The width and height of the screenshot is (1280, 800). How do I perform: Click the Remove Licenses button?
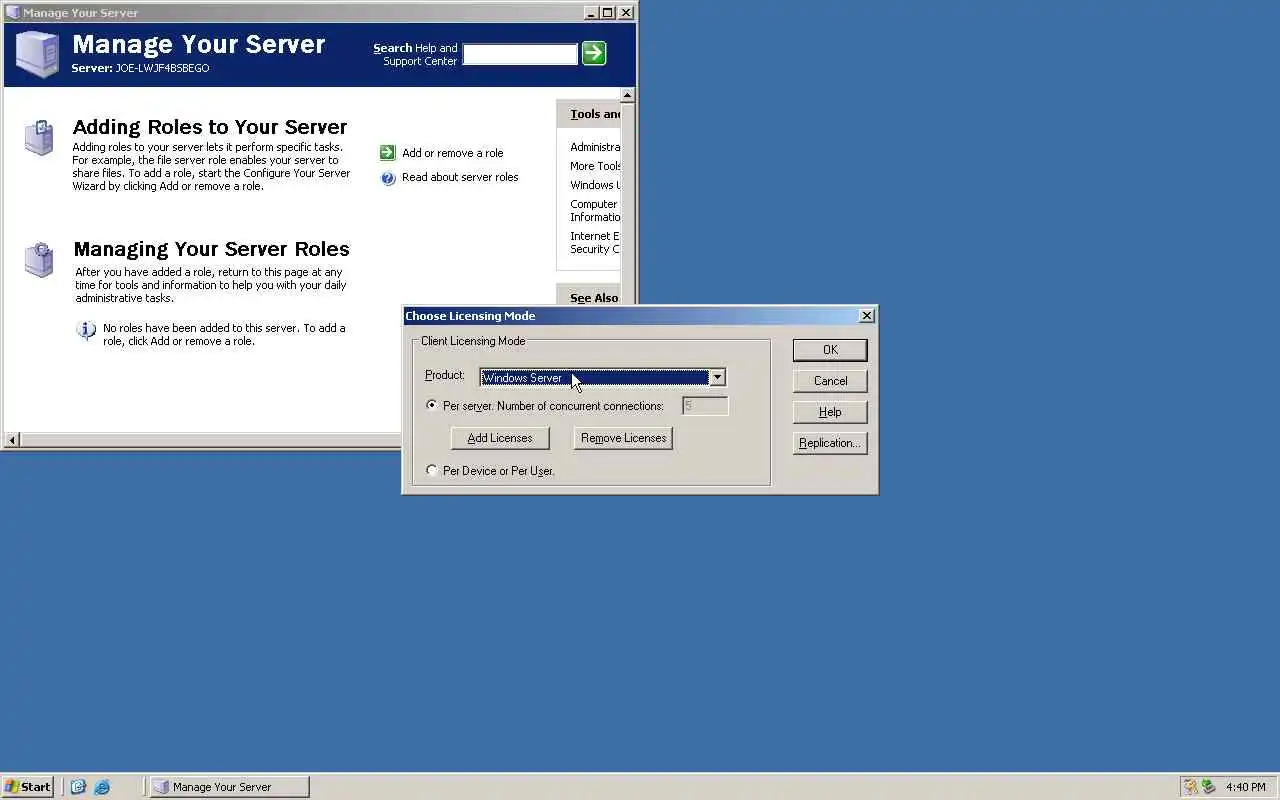click(623, 438)
